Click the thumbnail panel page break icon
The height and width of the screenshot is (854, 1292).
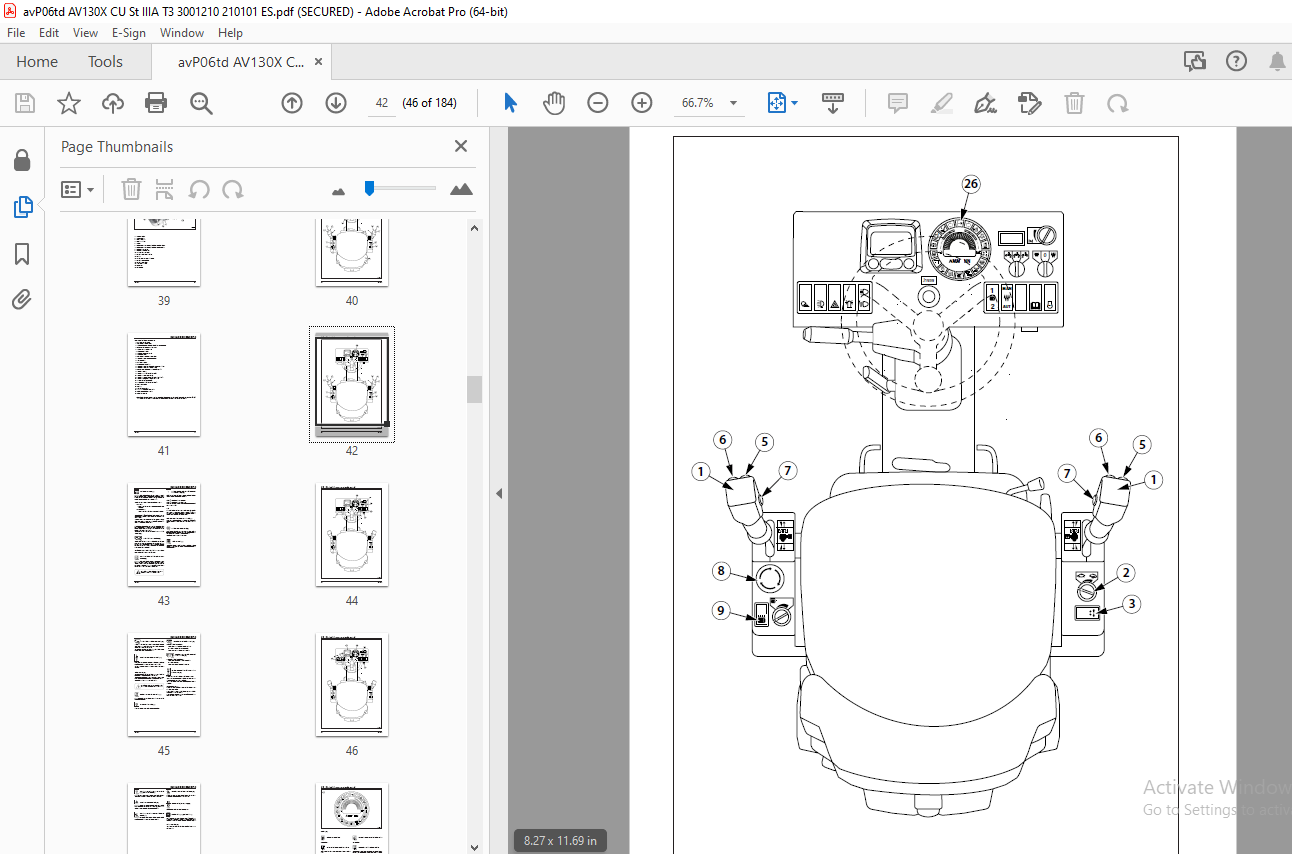click(165, 189)
